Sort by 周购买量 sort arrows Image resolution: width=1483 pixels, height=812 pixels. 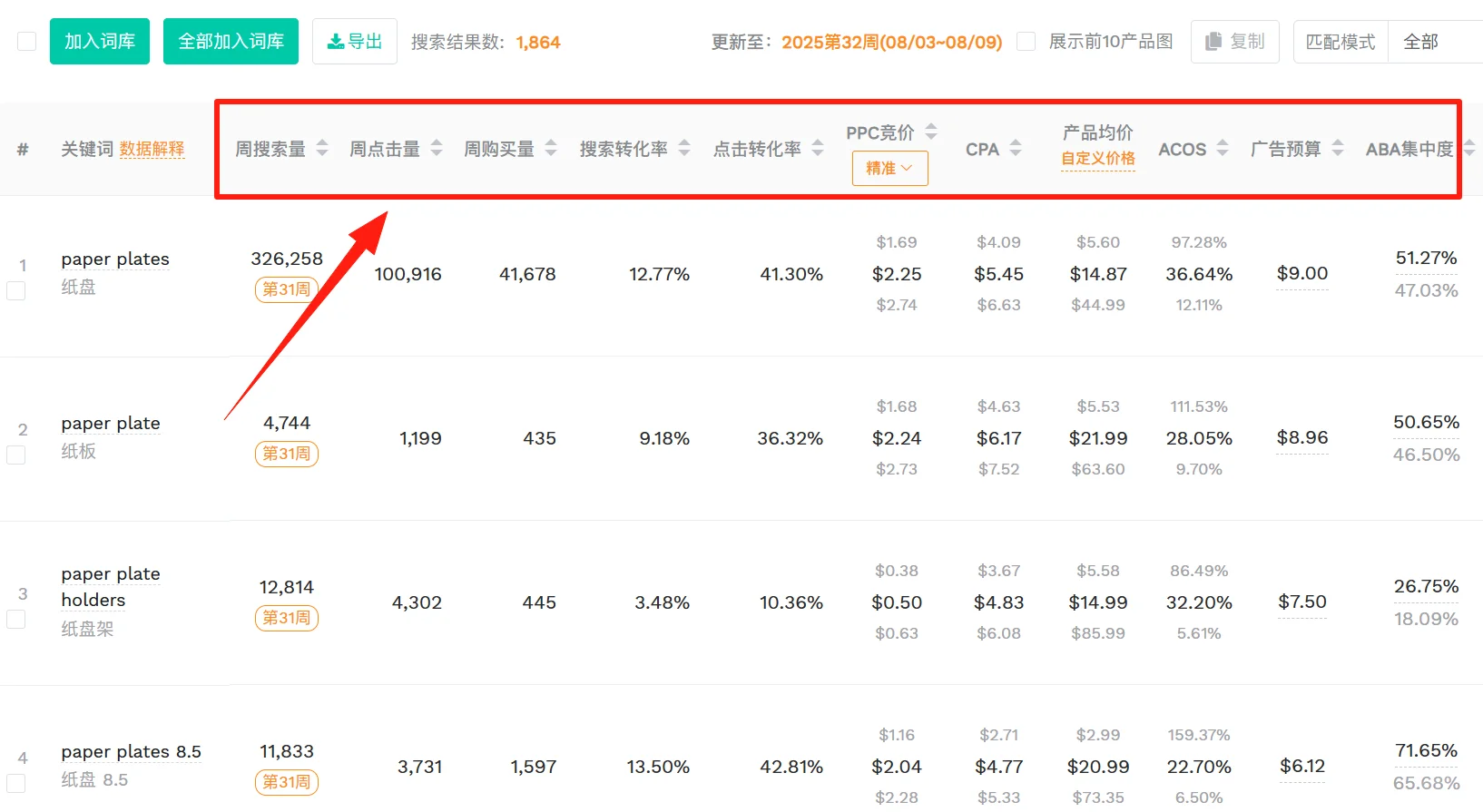551,148
